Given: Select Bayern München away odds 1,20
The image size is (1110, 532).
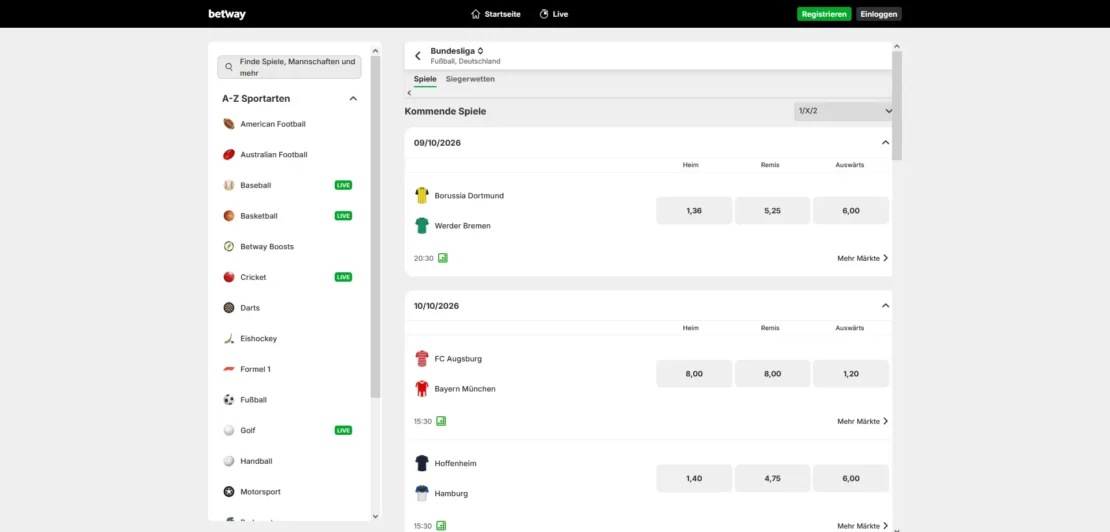Looking at the screenshot, I should (x=851, y=374).
